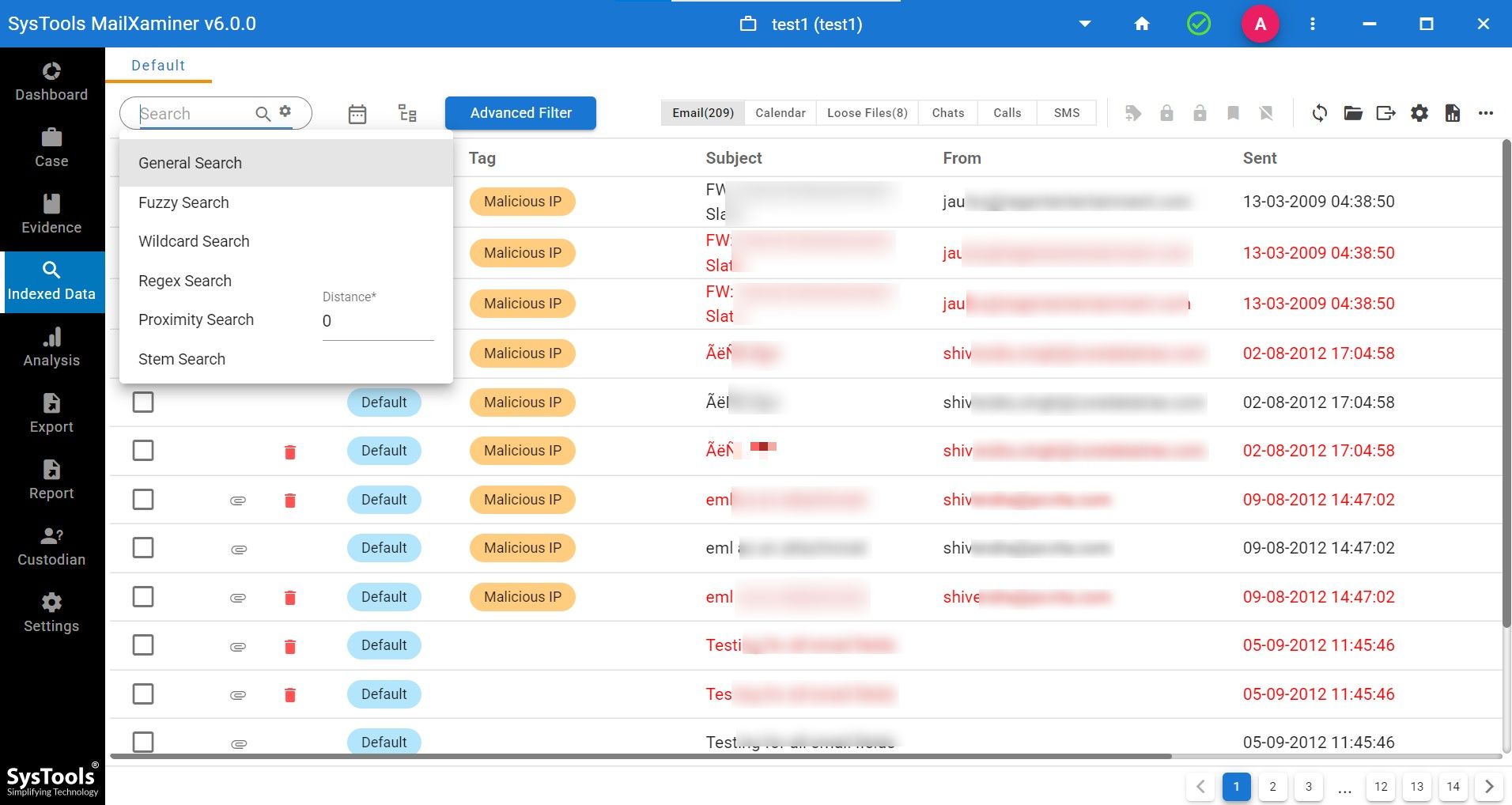This screenshot has height=805, width=1512.
Task: Go to page 13
Action: click(1417, 787)
